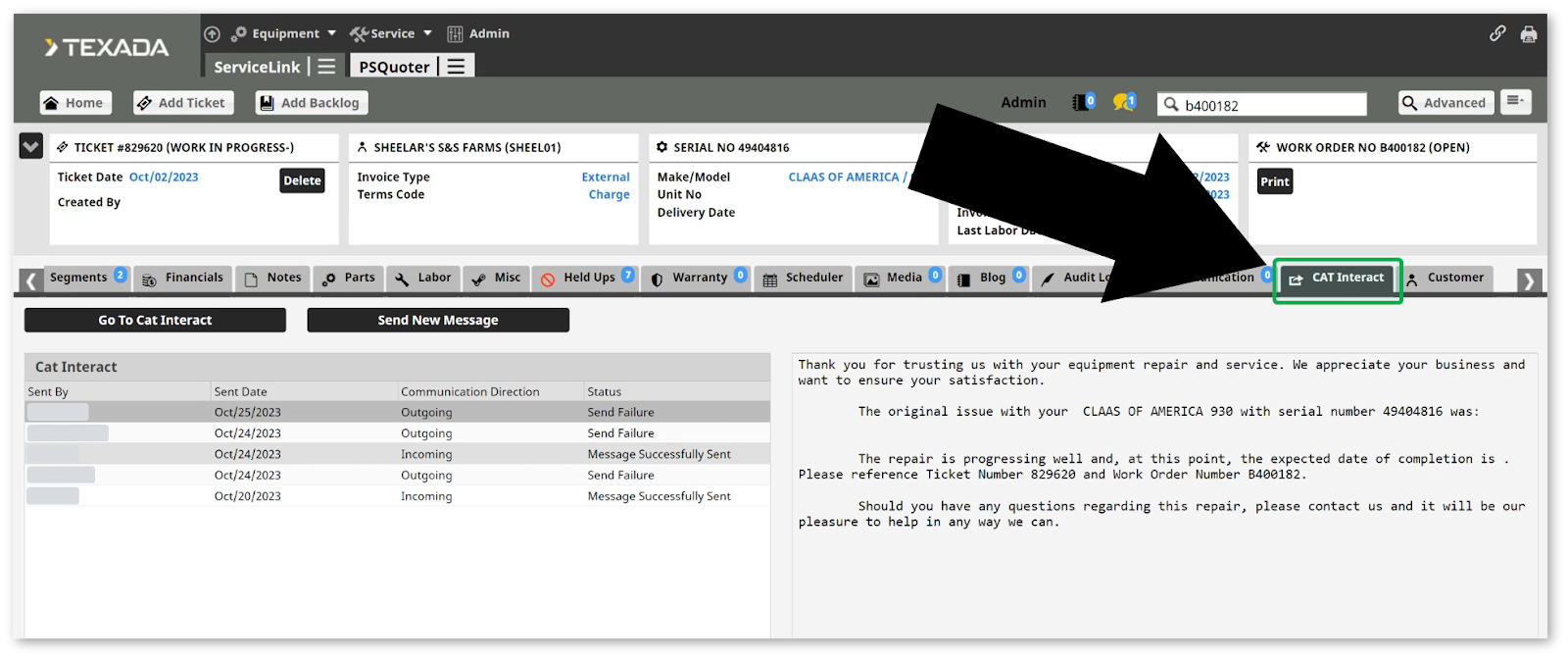
Task: Click the magnifier icon in search box
Action: click(1170, 104)
